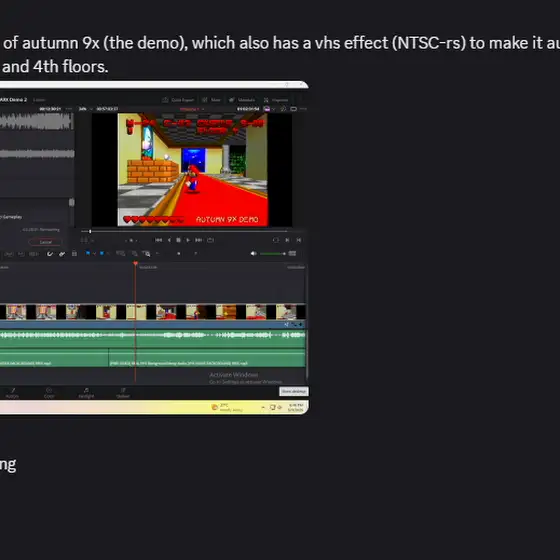Open the blue flag dropdown
Image resolution: width=560 pixels, height=560 pixels.
pos(94,254)
